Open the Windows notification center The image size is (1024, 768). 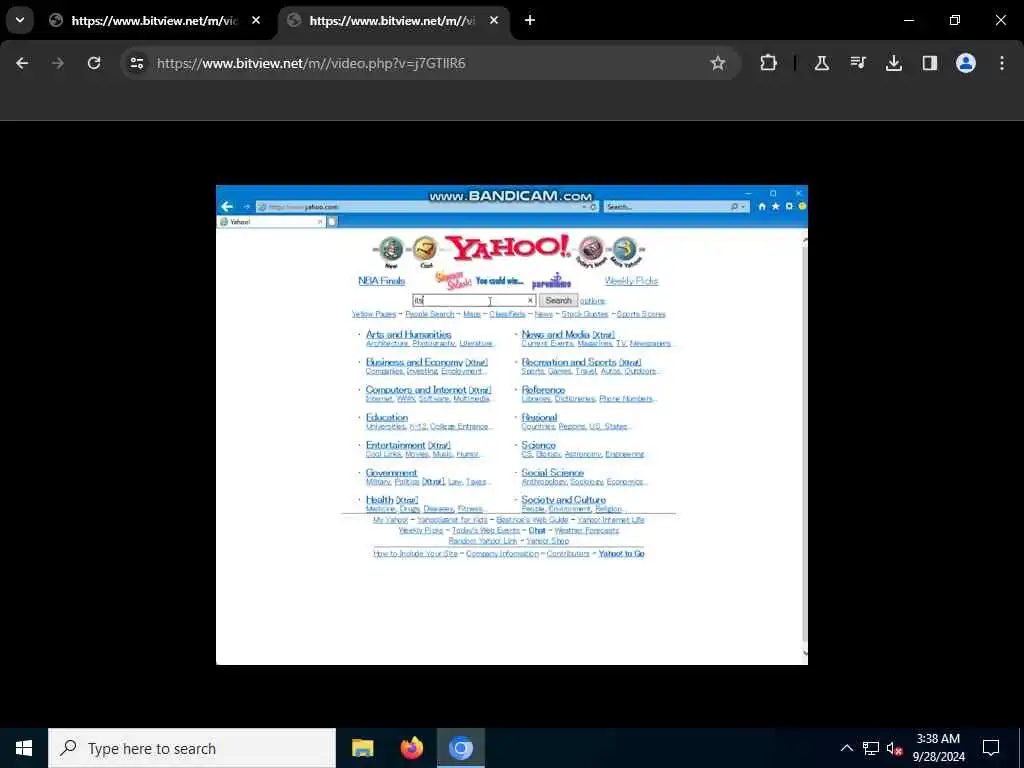click(991, 748)
